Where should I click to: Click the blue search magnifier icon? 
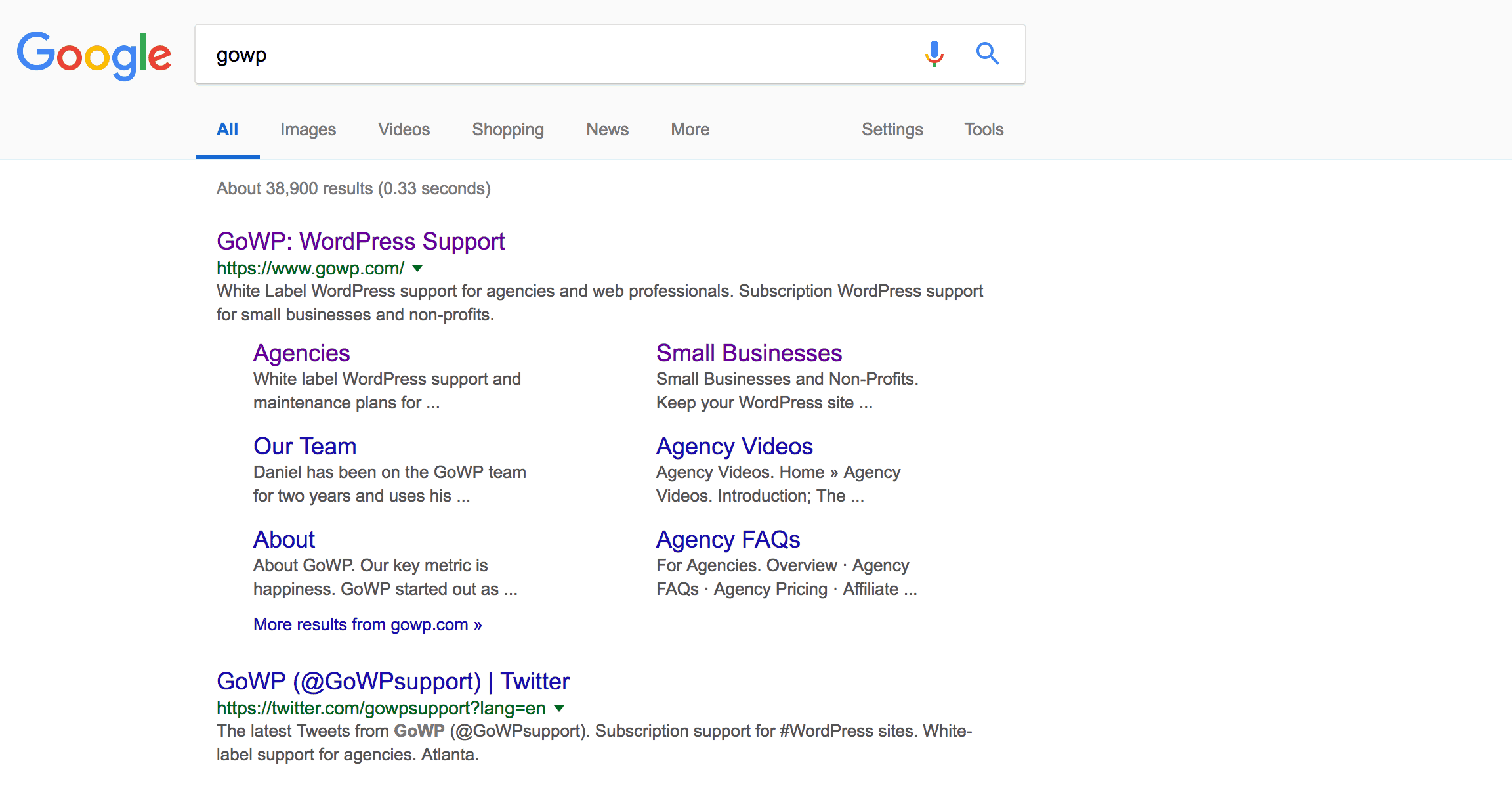[987, 53]
